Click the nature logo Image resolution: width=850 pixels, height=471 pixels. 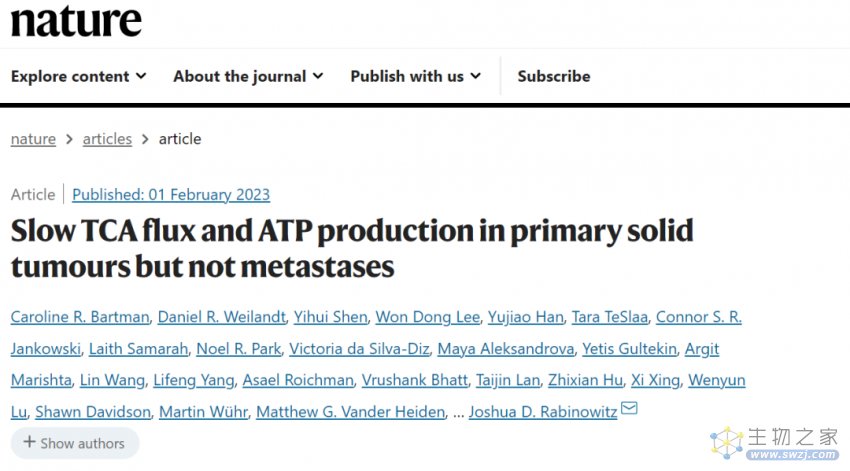(x=76, y=21)
